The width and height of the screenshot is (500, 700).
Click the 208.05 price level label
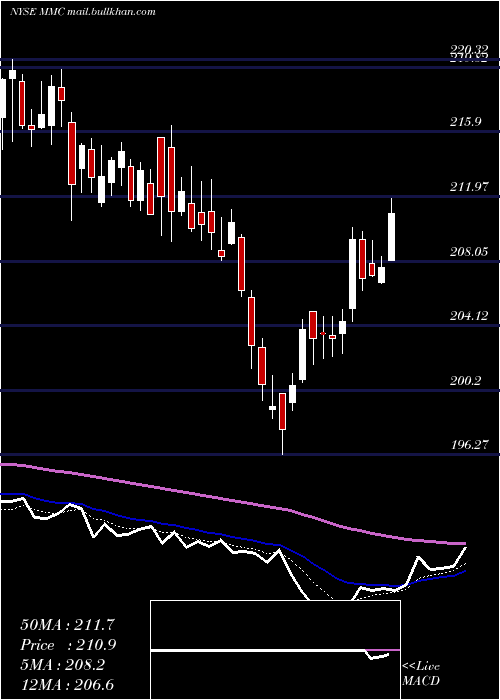(468, 252)
